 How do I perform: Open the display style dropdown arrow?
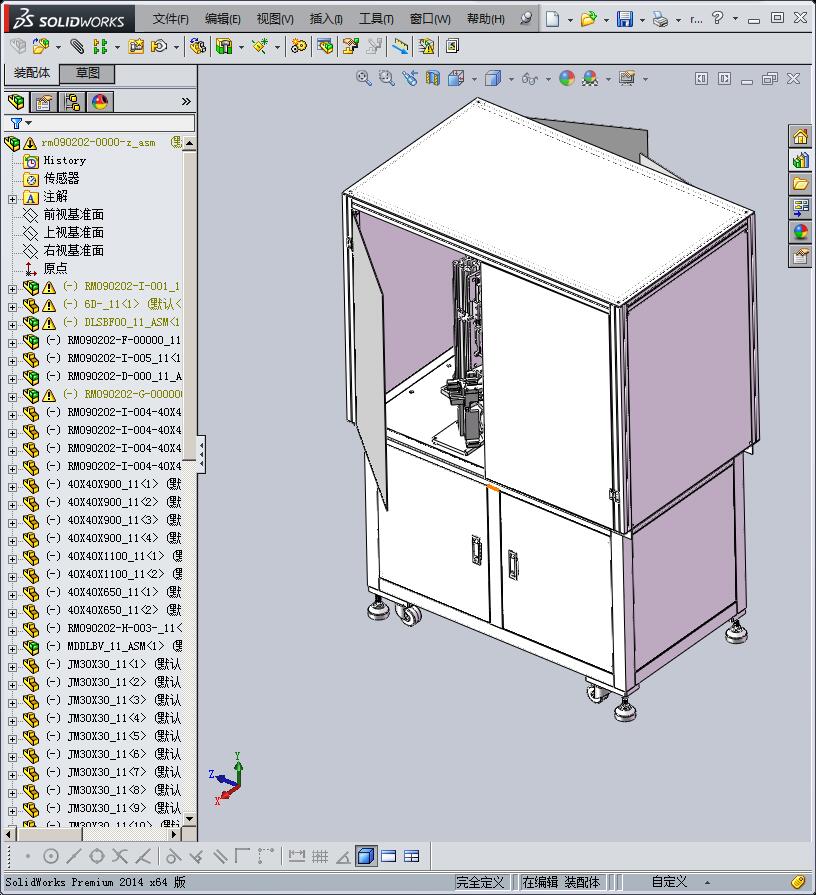coord(511,79)
